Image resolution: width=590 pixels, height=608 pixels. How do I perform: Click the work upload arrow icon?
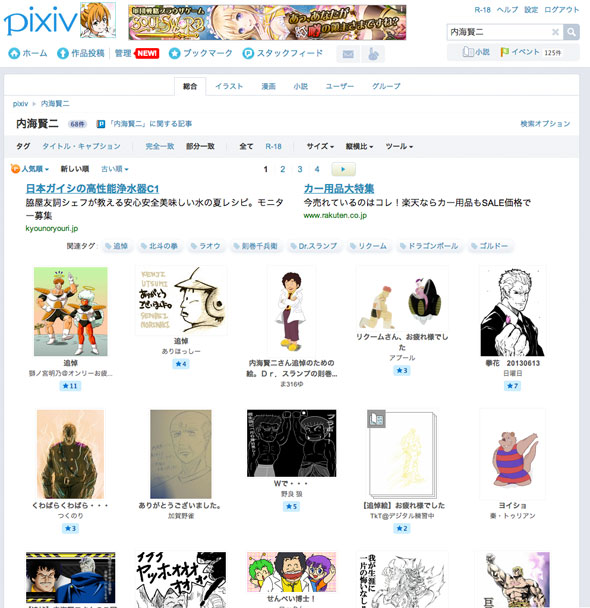(62, 53)
